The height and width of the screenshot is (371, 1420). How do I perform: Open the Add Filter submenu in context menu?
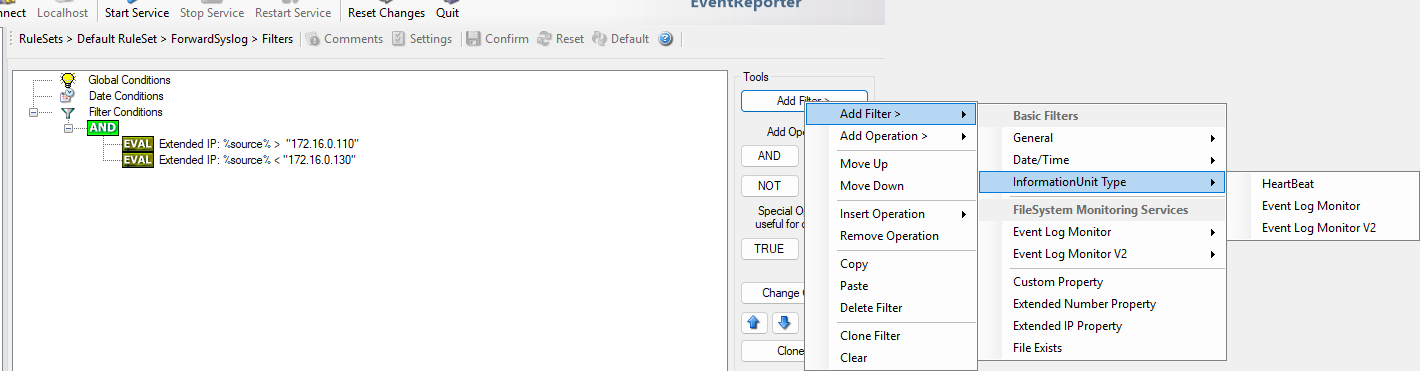pyautogui.click(x=890, y=114)
